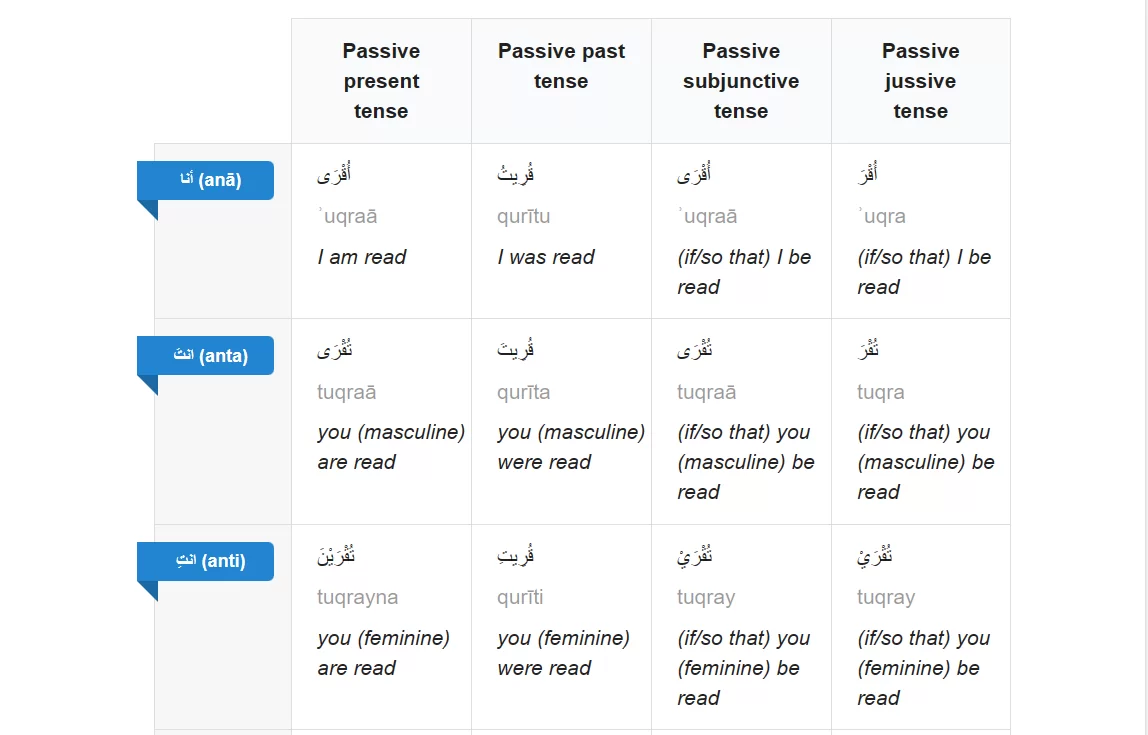Click the transliteration tuqrayna
Screen dimensions: 1148x735
click(x=357, y=597)
